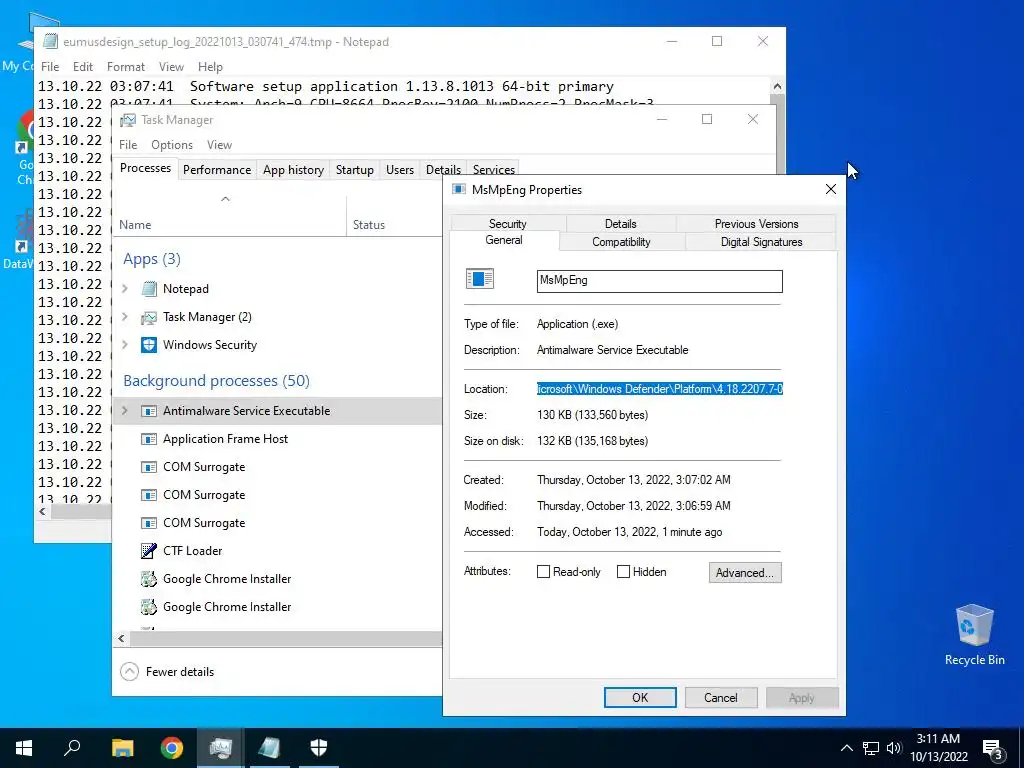Expand the Notepad app entry
Viewport: 1024px width, 768px height.
[125, 288]
